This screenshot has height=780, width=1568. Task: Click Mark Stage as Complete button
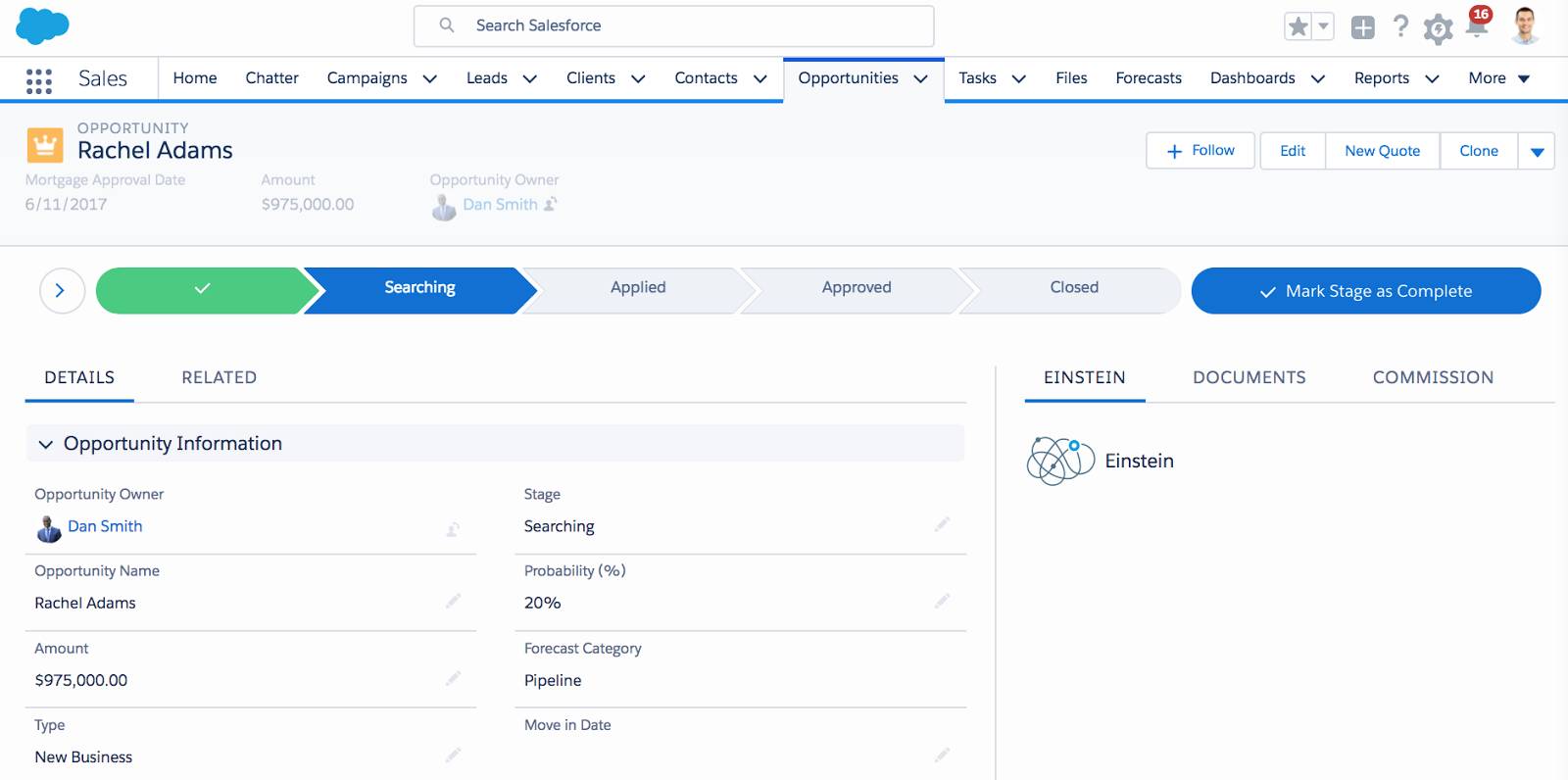point(1366,291)
